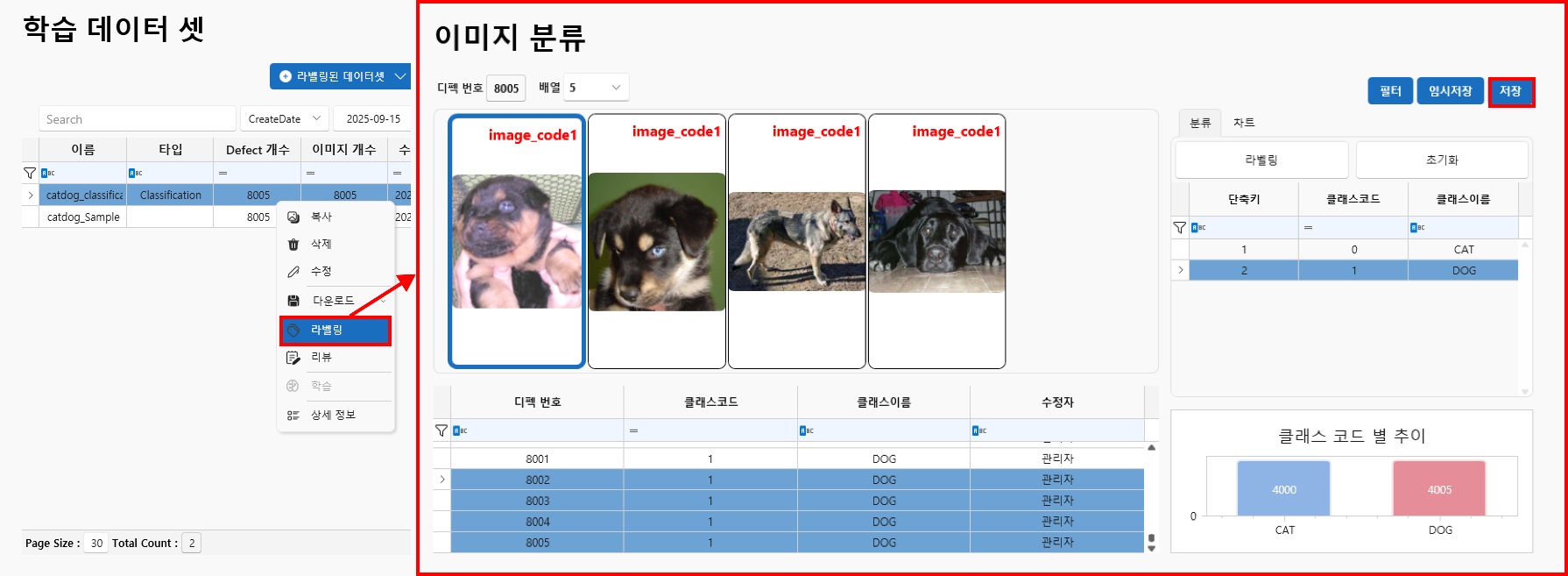
Task: Open the 배열 dropdown showing 5
Action: coord(616,88)
